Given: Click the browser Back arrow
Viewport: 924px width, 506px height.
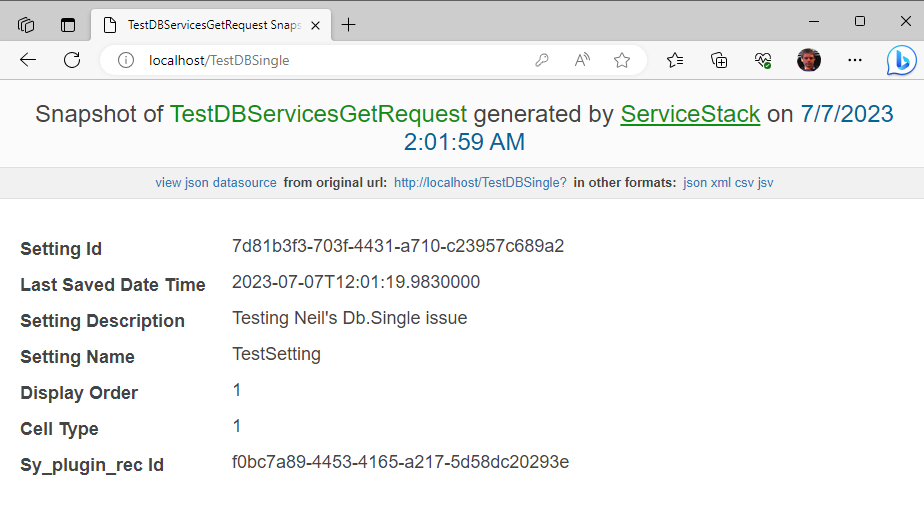Looking at the screenshot, I should point(28,60).
